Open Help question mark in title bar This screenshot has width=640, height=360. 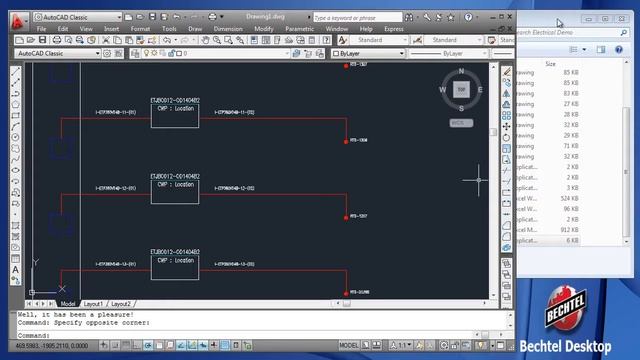click(x=468, y=17)
